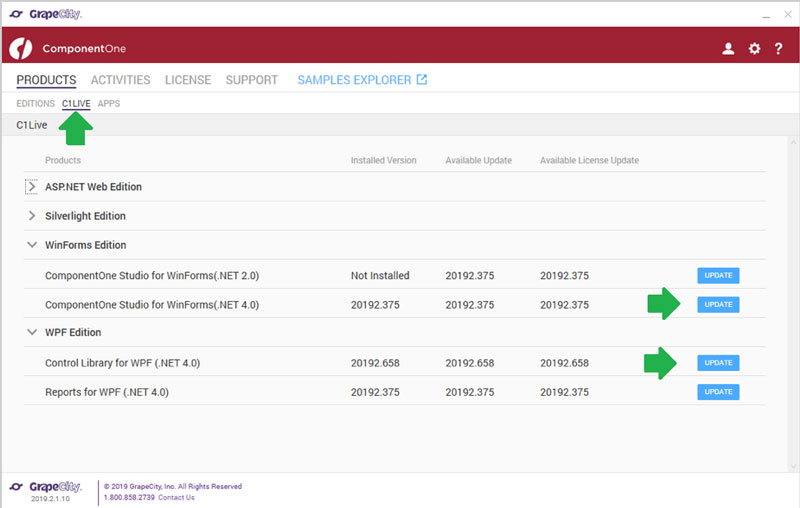Screen dimensions: 800x508
Task: Close the GrapeCity window
Action: coord(788,15)
